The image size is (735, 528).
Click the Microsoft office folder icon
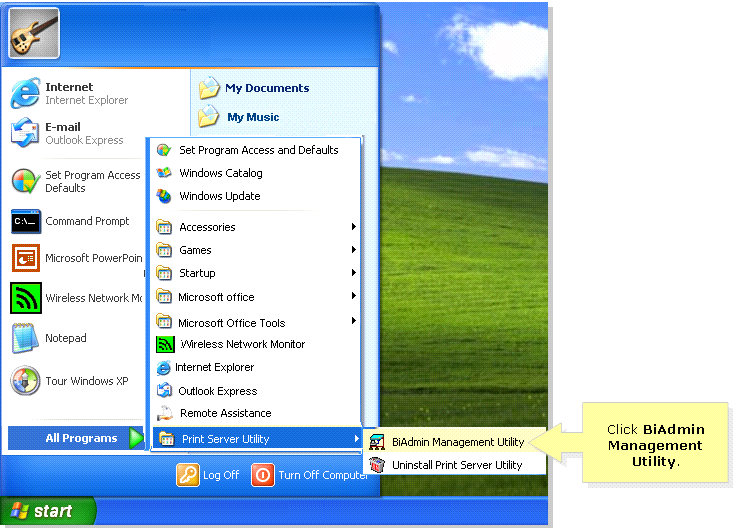164,296
